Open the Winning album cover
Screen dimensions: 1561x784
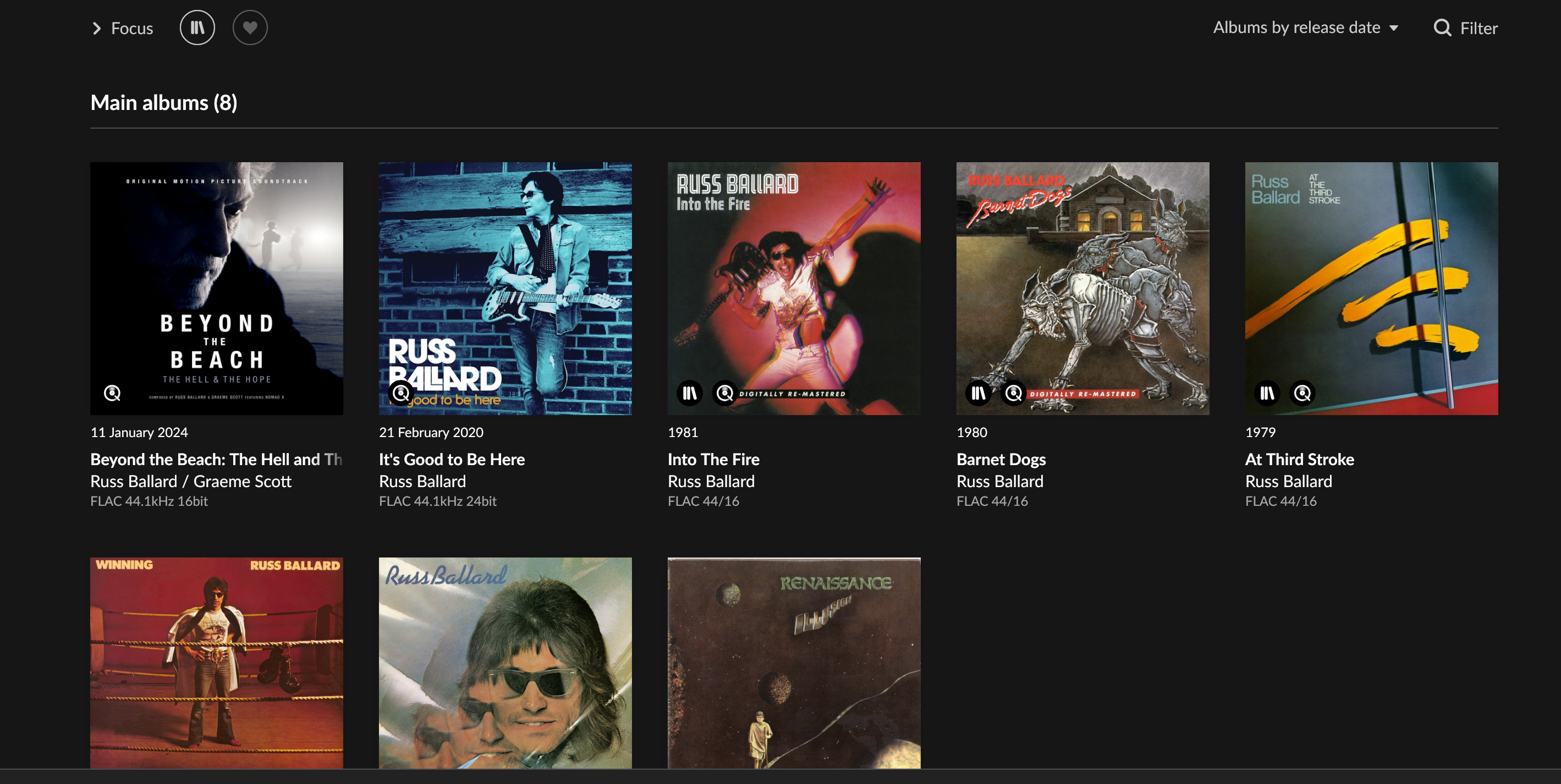tap(216, 663)
